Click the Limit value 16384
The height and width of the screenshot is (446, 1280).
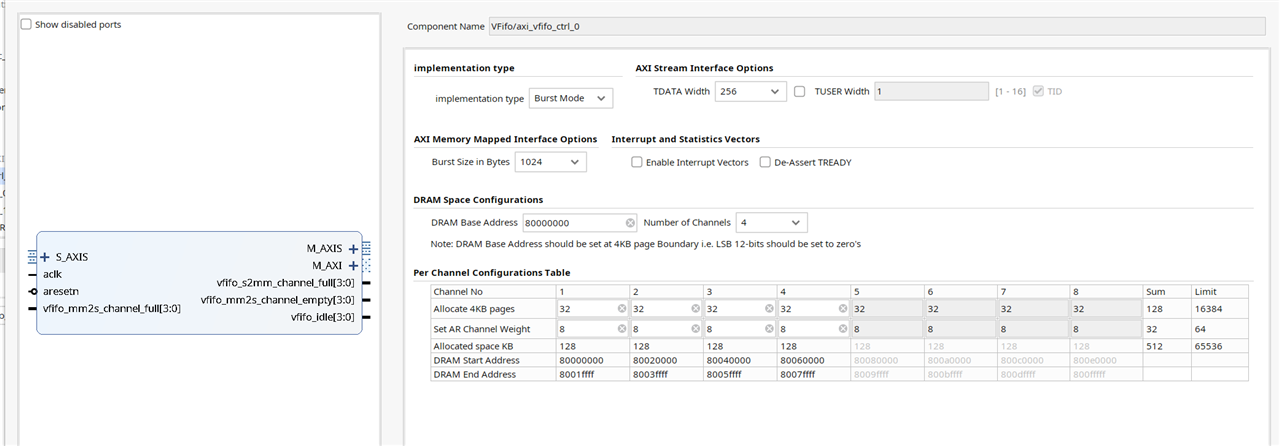coord(1208,309)
